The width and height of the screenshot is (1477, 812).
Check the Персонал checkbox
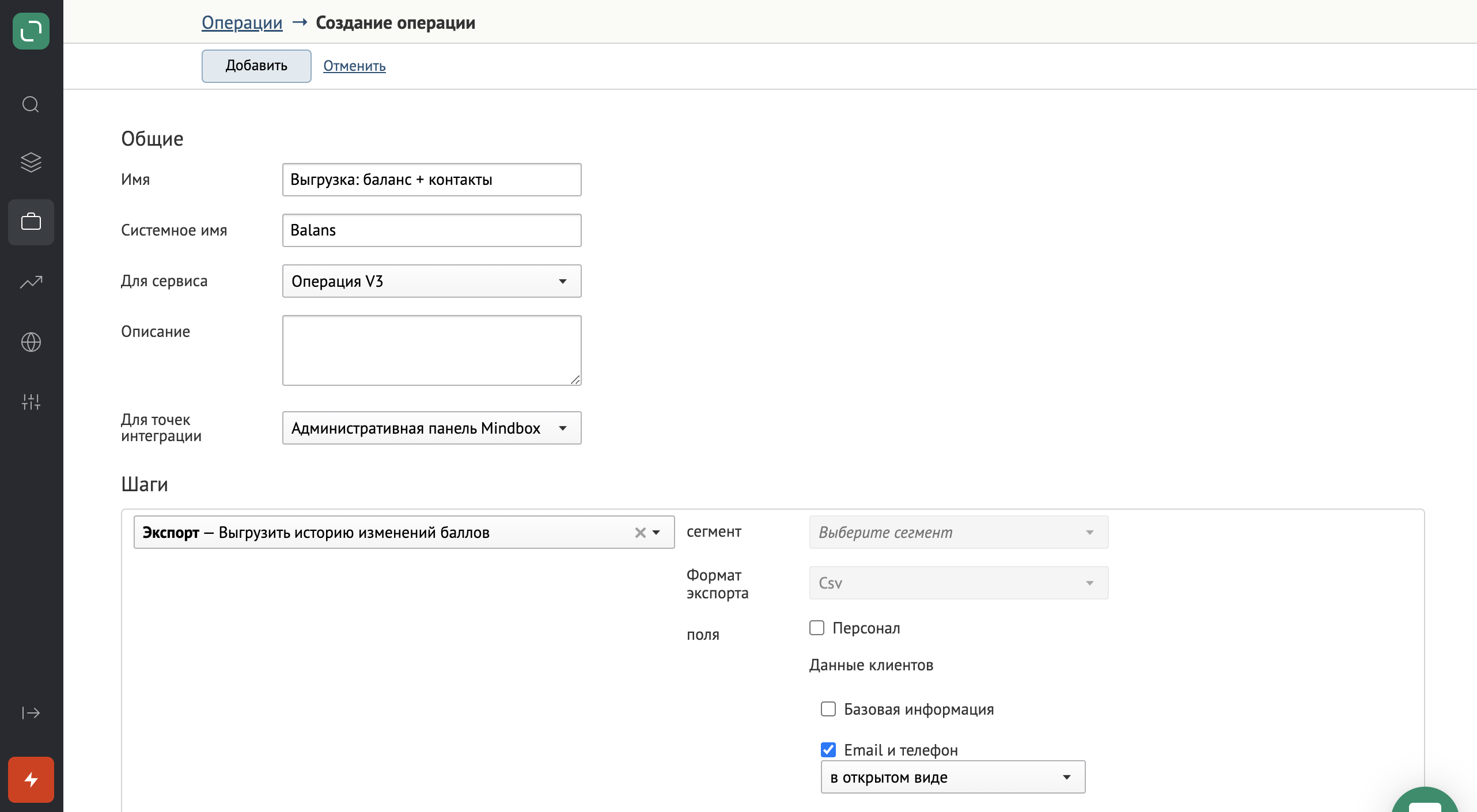pyautogui.click(x=817, y=628)
